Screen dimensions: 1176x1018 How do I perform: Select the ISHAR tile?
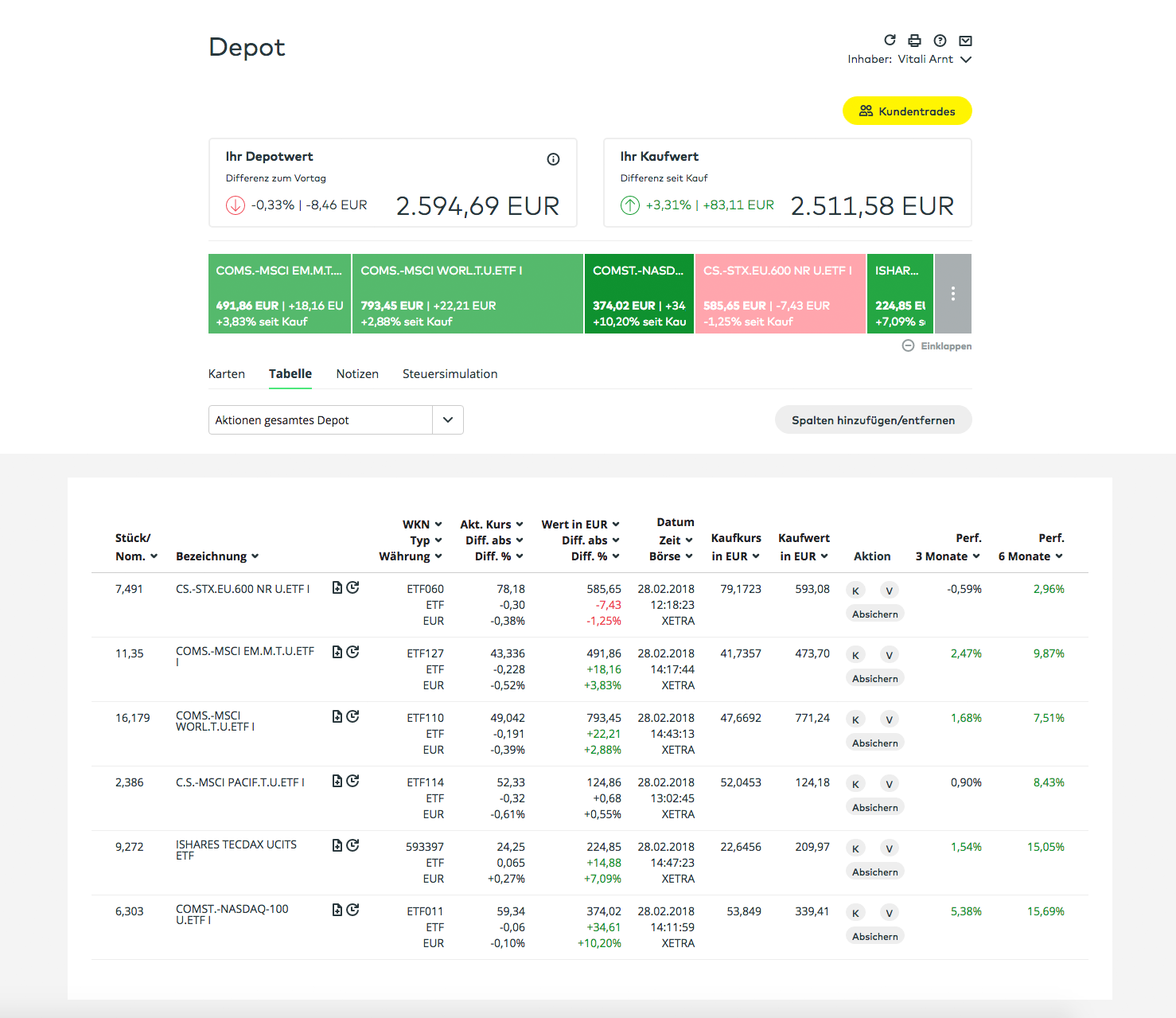tap(901, 294)
